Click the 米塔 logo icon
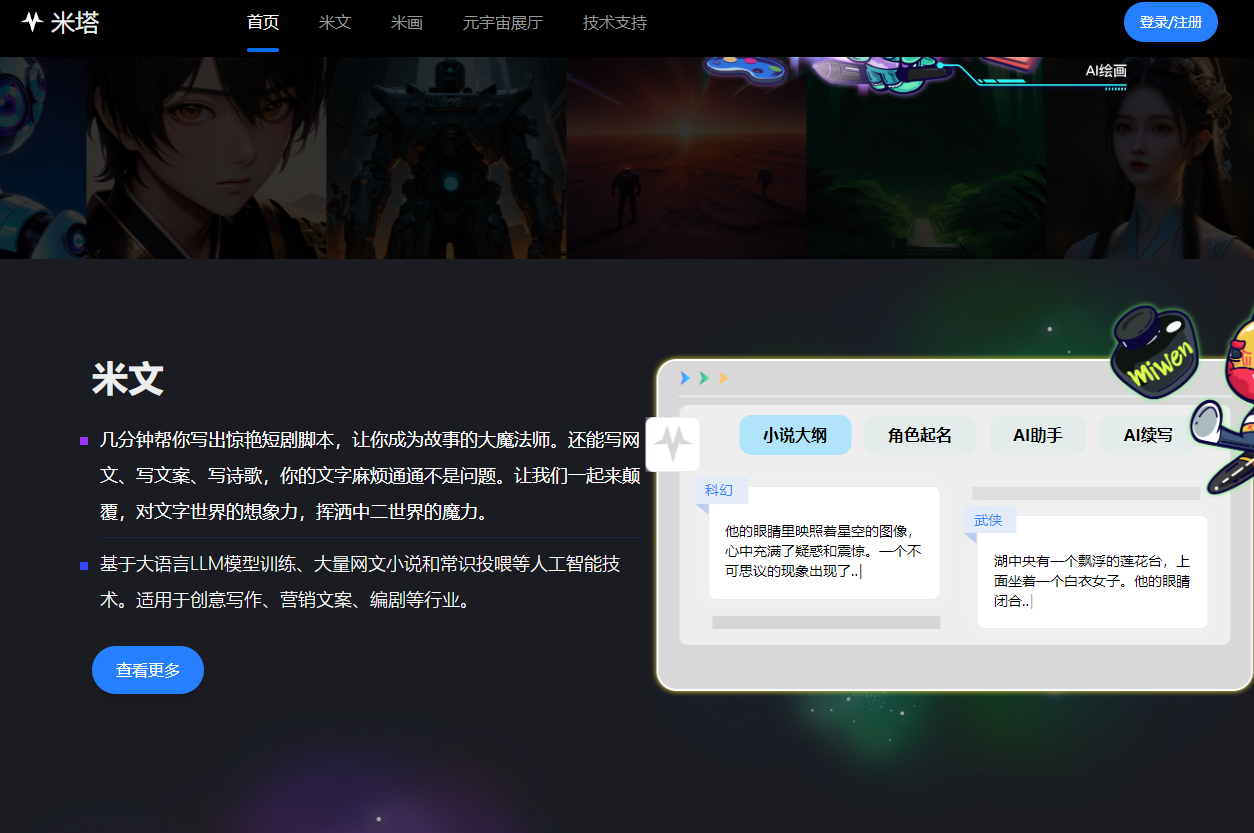Screen dimensions: 1254x833 32,22
